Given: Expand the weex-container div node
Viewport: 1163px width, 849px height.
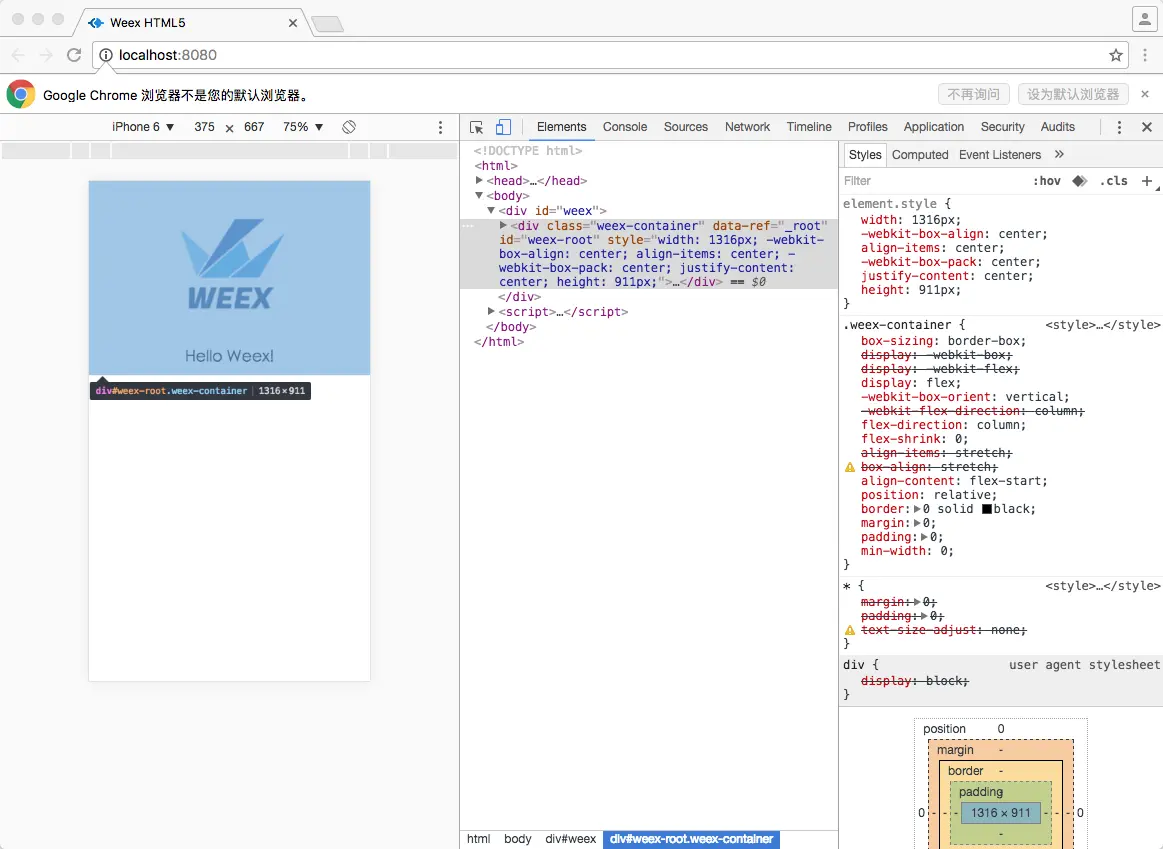Looking at the screenshot, I should click(x=504, y=225).
